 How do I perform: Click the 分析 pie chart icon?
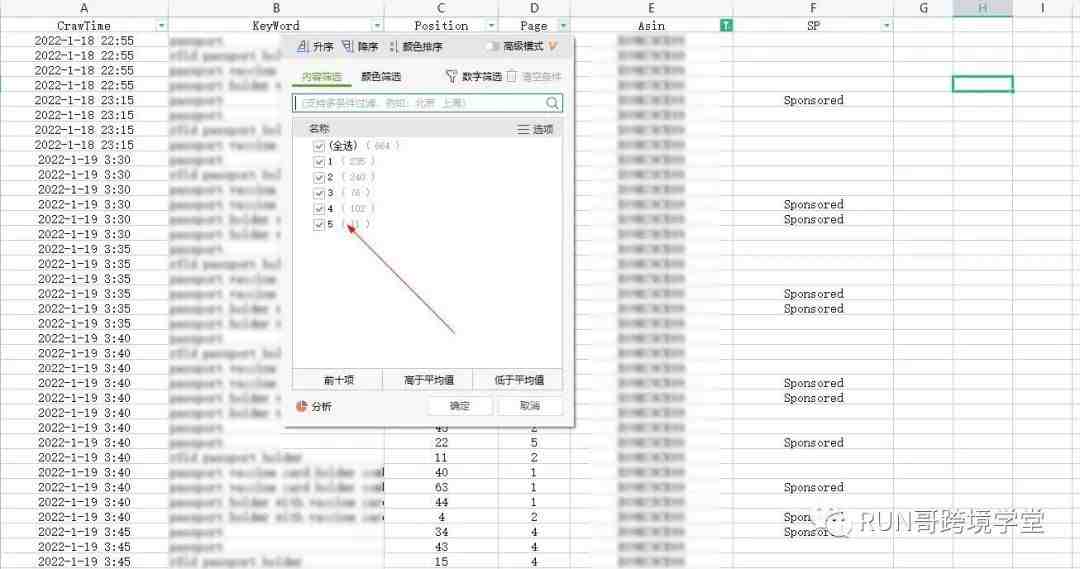pos(301,406)
